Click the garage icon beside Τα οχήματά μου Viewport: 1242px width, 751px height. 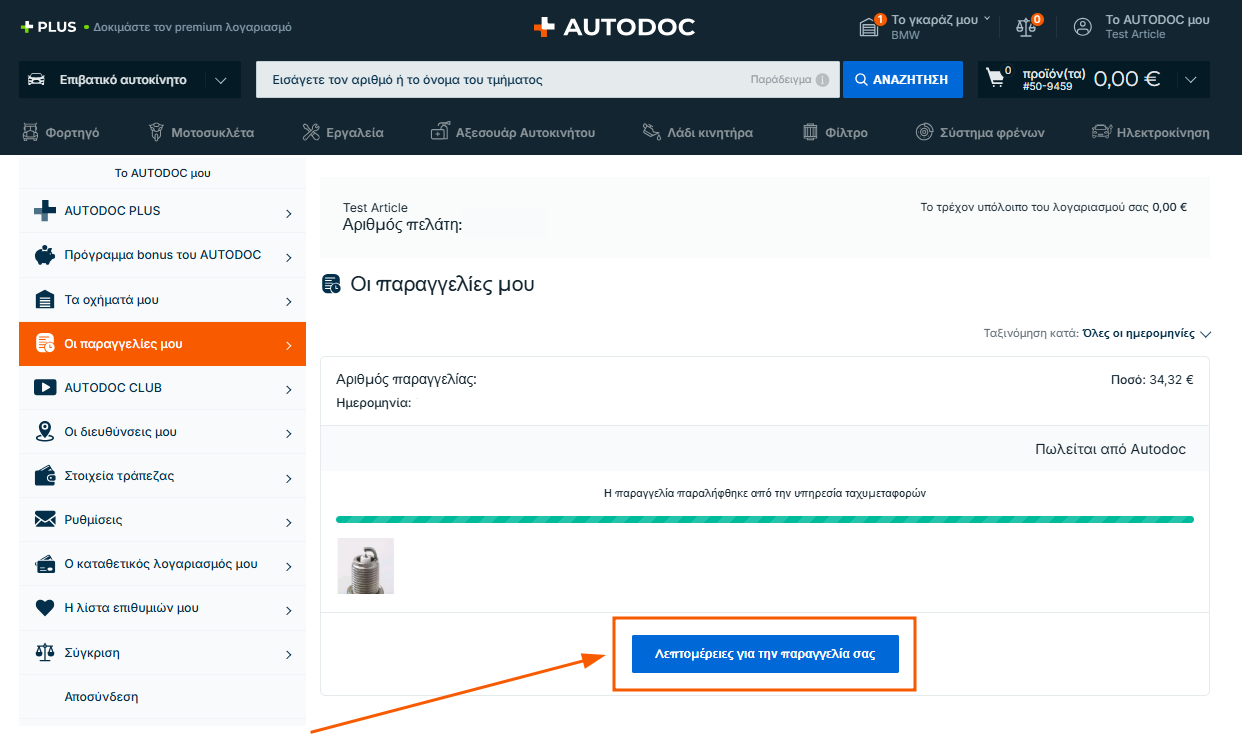click(45, 300)
